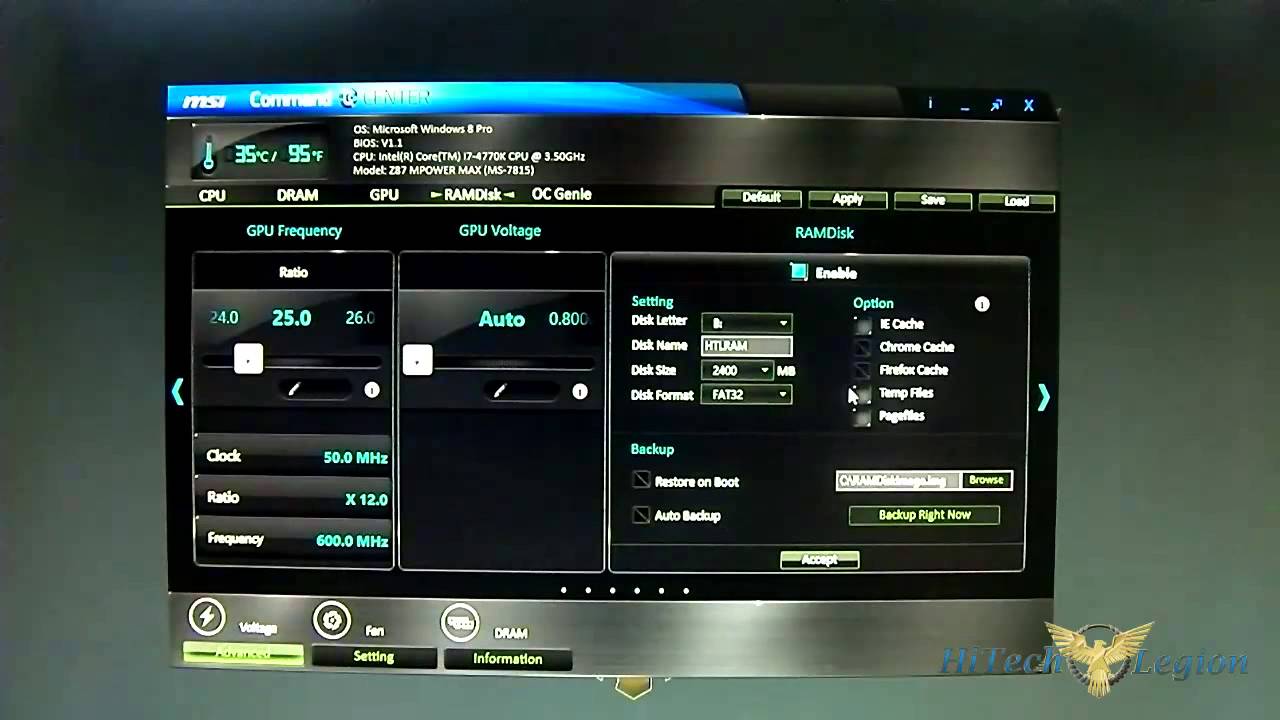Image resolution: width=1280 pixels, height=720 pixels.
Task: Open the Advanced bottom tab
Action: 243,653
